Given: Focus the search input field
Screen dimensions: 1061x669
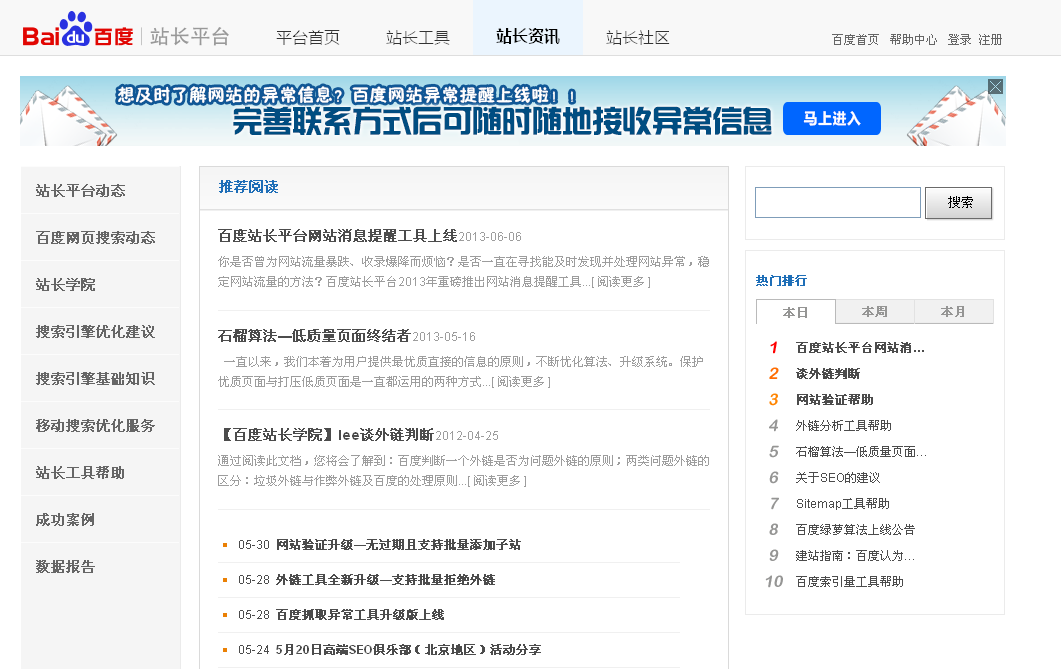Looking at the screenshot, I should coord(838,203).
